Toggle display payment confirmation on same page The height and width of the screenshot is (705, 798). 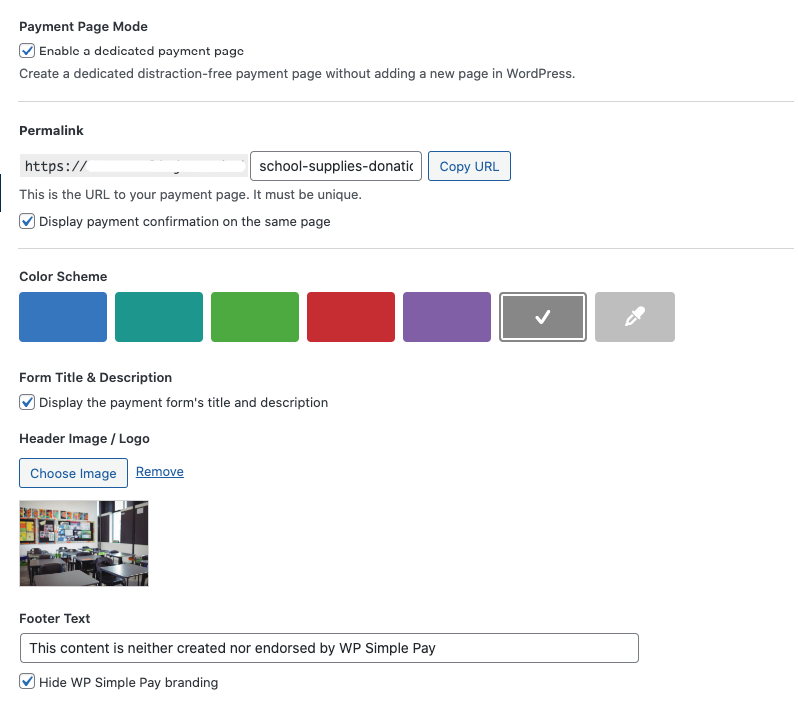[28, 221]
